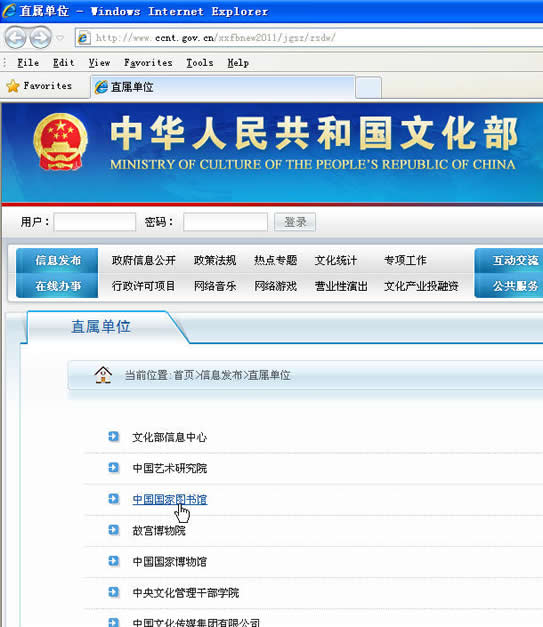Open the 营业性演出 link
543x627 pixels.
341,286
